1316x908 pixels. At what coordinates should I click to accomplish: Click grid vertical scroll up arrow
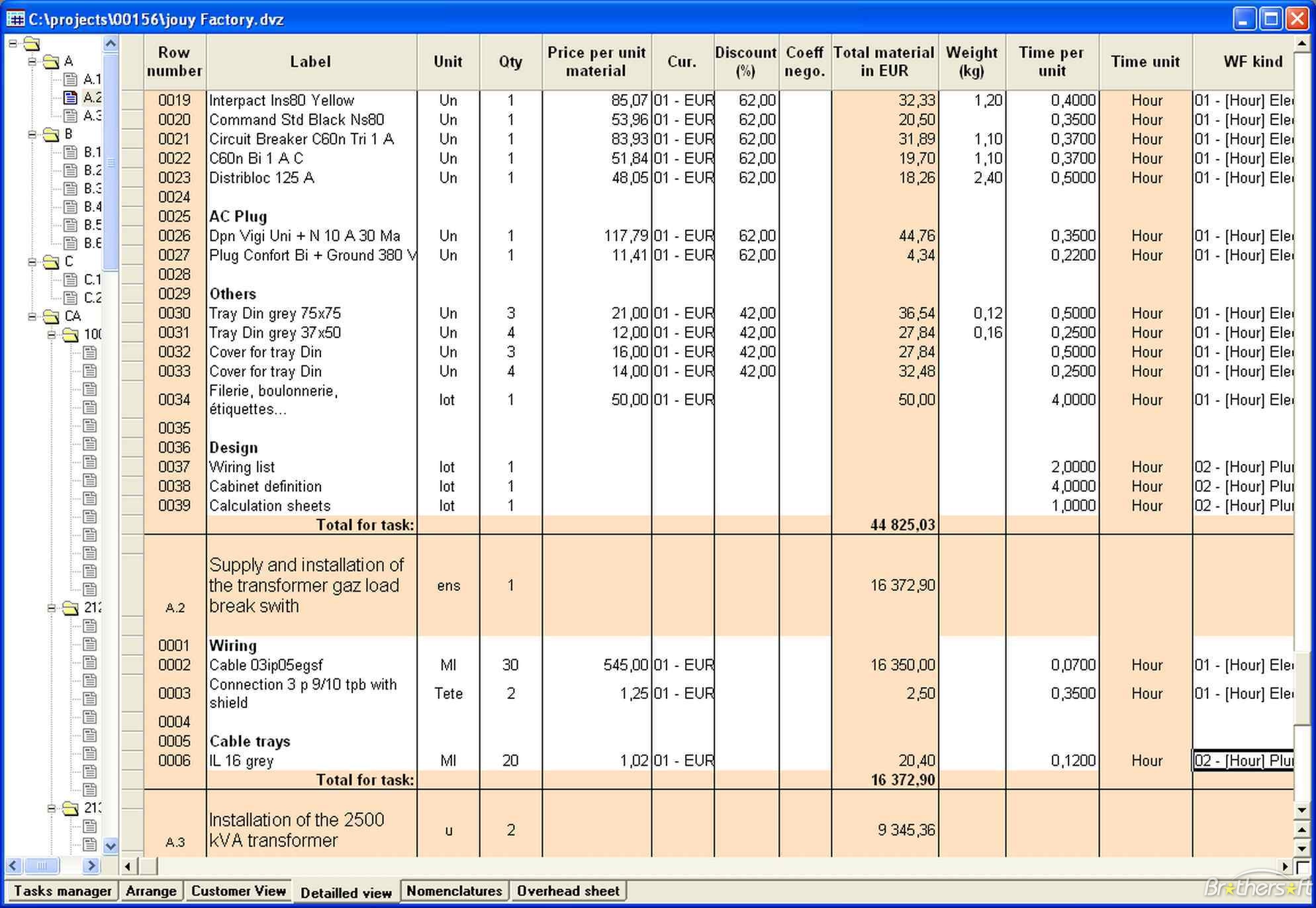point(1301,44)
